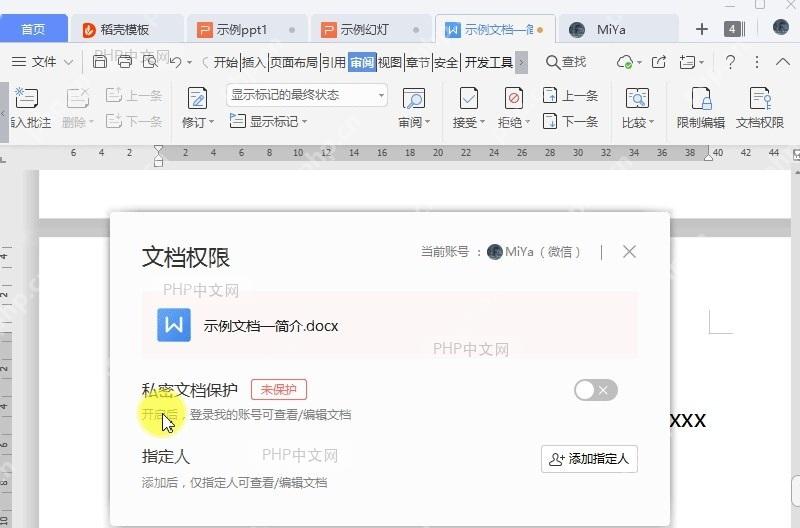This screenshot has width=800, height=528.
Task: Click the print icon in quick toolbar
Action: click(124, 62)
